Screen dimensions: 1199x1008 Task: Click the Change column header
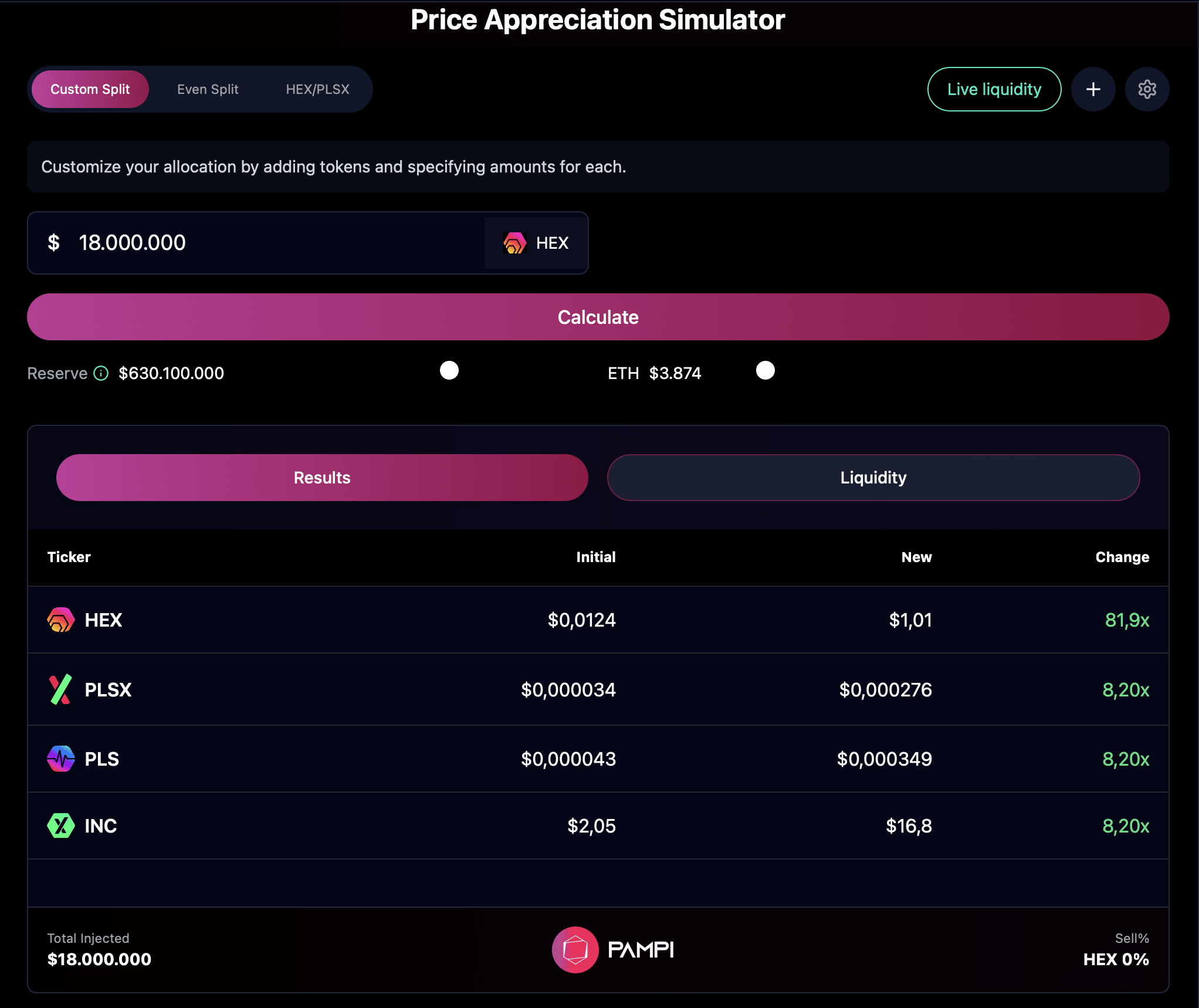pos(1122,557)
